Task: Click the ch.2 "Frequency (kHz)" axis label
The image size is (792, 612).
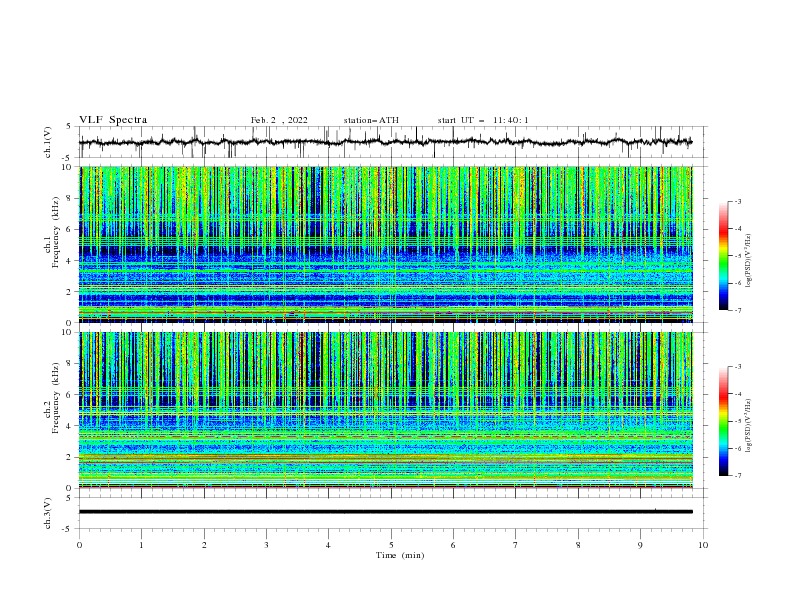Action: pos(56,398)
